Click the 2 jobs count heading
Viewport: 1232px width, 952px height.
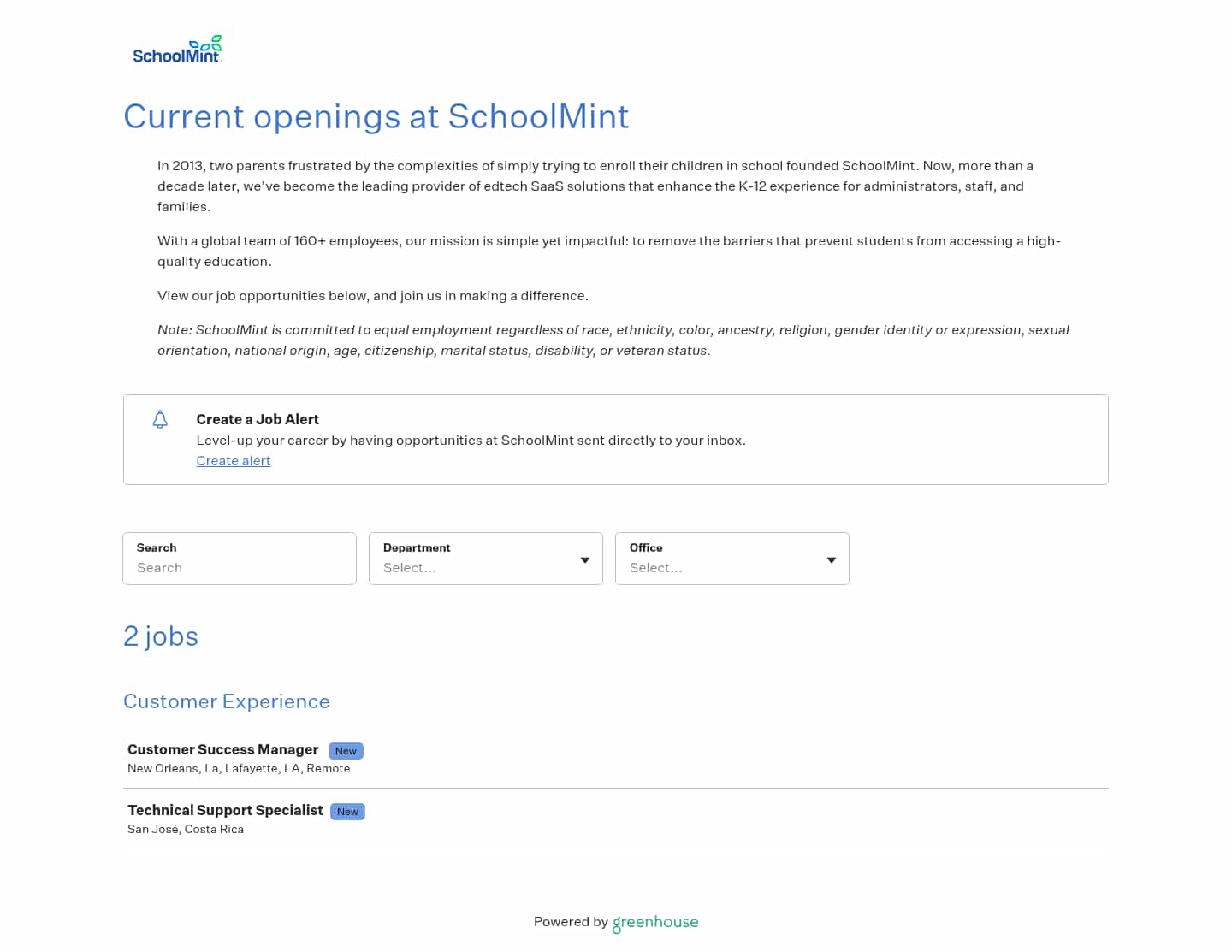(x=161, y=636)
